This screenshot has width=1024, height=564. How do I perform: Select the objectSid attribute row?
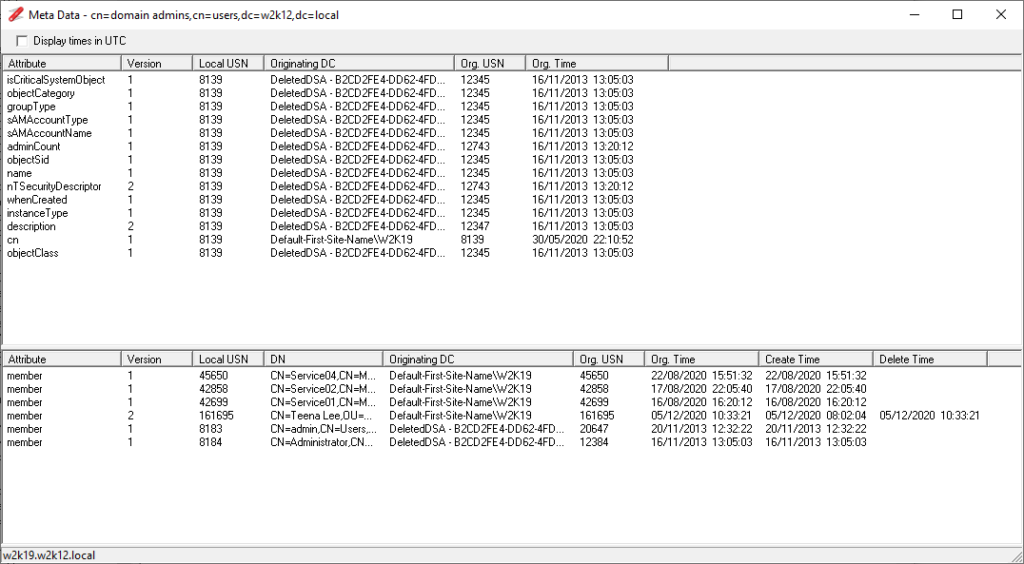pyautogui.click(x=336, y=160)
